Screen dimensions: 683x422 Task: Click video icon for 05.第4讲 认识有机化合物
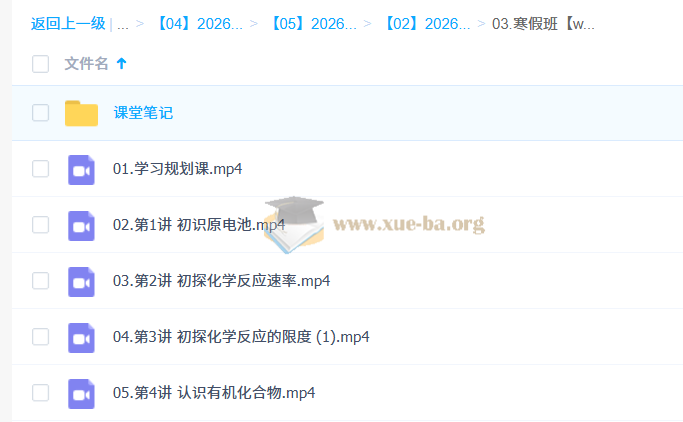point(81,393)
